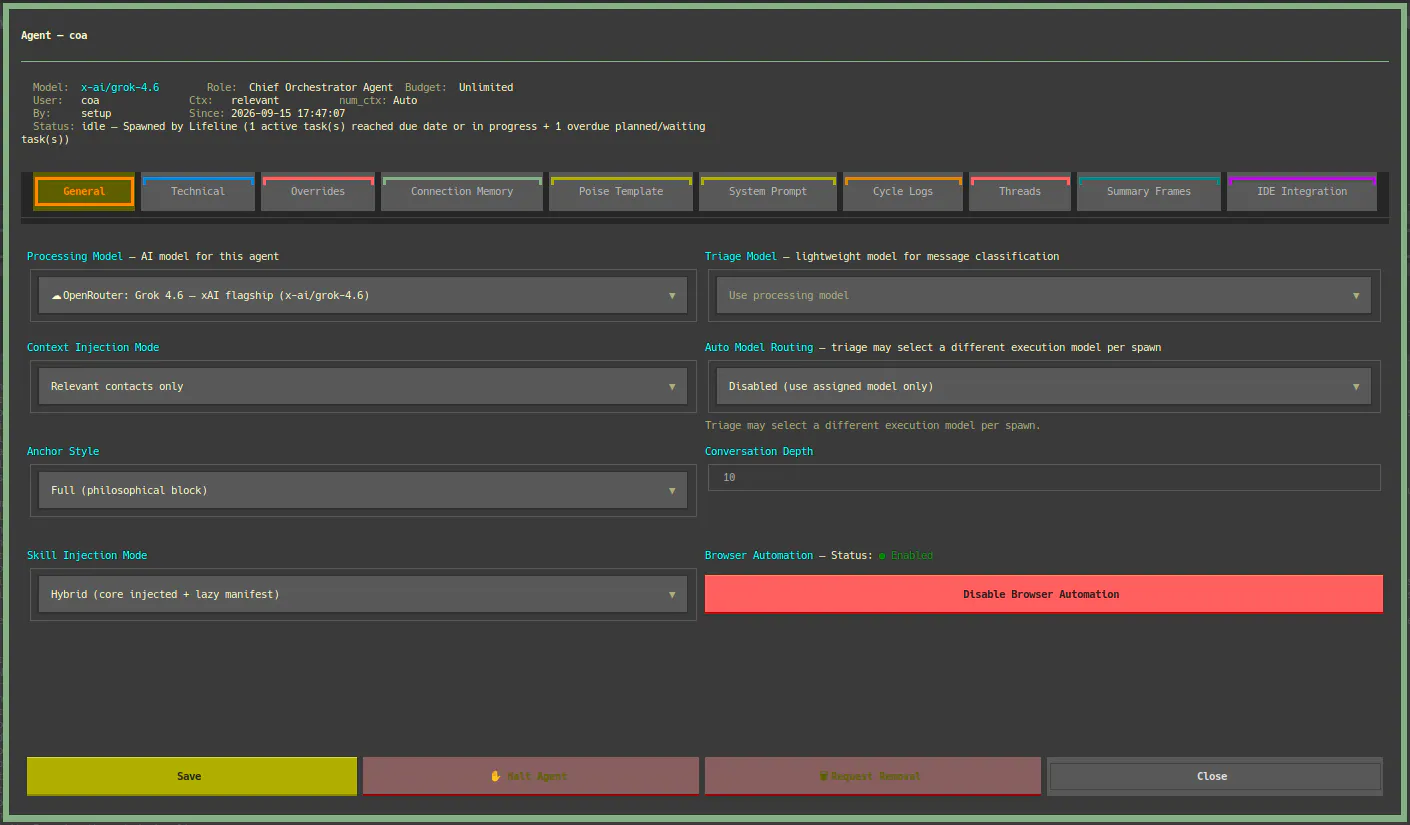Expand the Auto Model Routing dropdown
This screenshot has width=1410, height=825.
pyautogui.click(x=1044, y=386)
